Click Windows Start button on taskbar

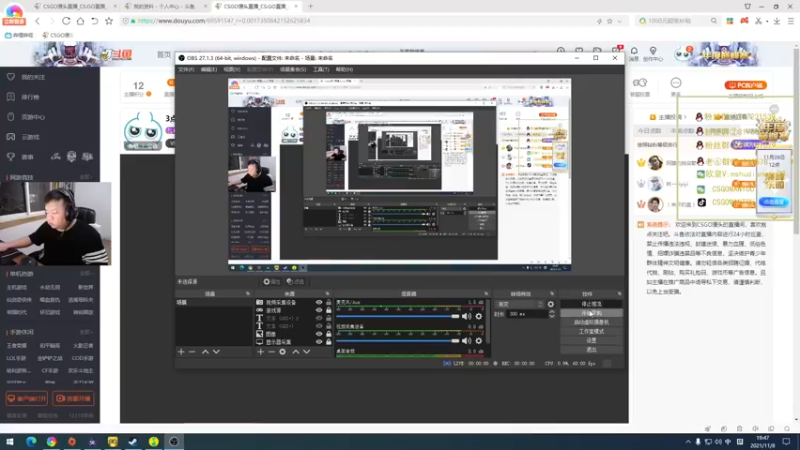coord(10,442)
